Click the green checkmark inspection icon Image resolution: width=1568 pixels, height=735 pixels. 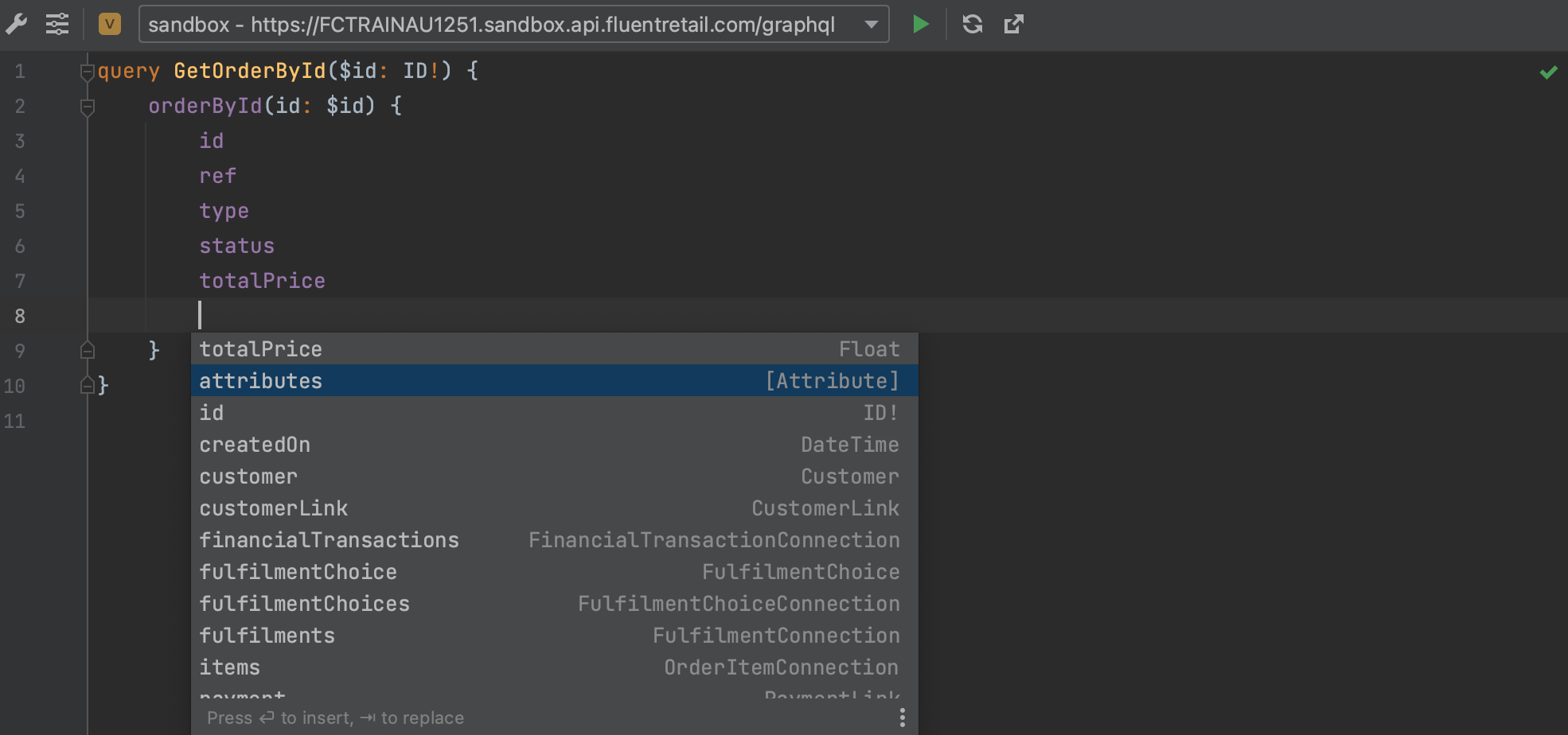(x=1548, y=72)
